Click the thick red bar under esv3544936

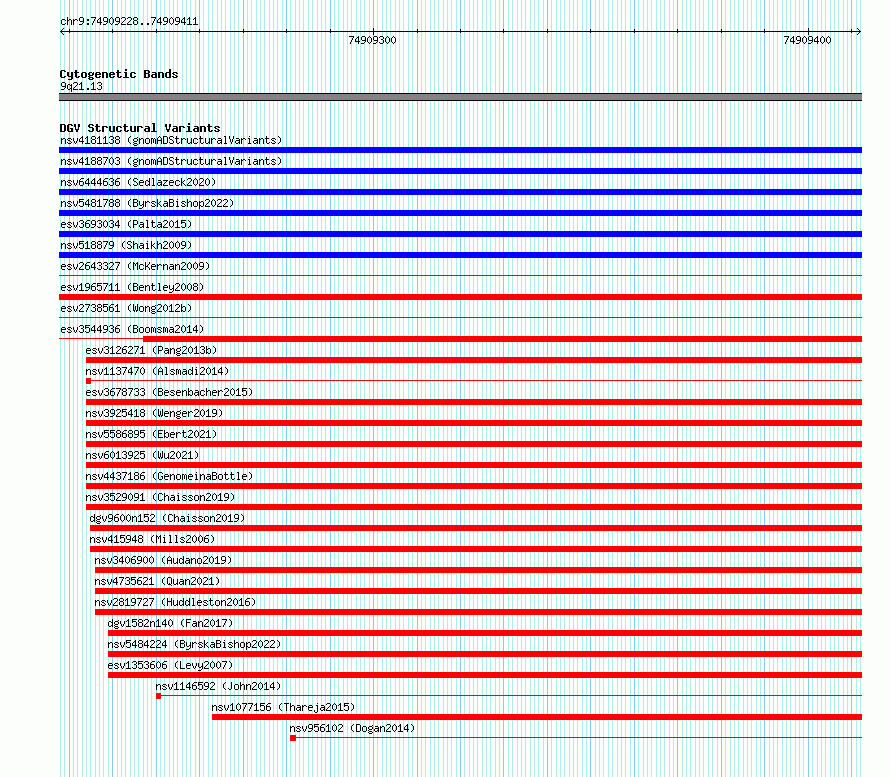502,339
